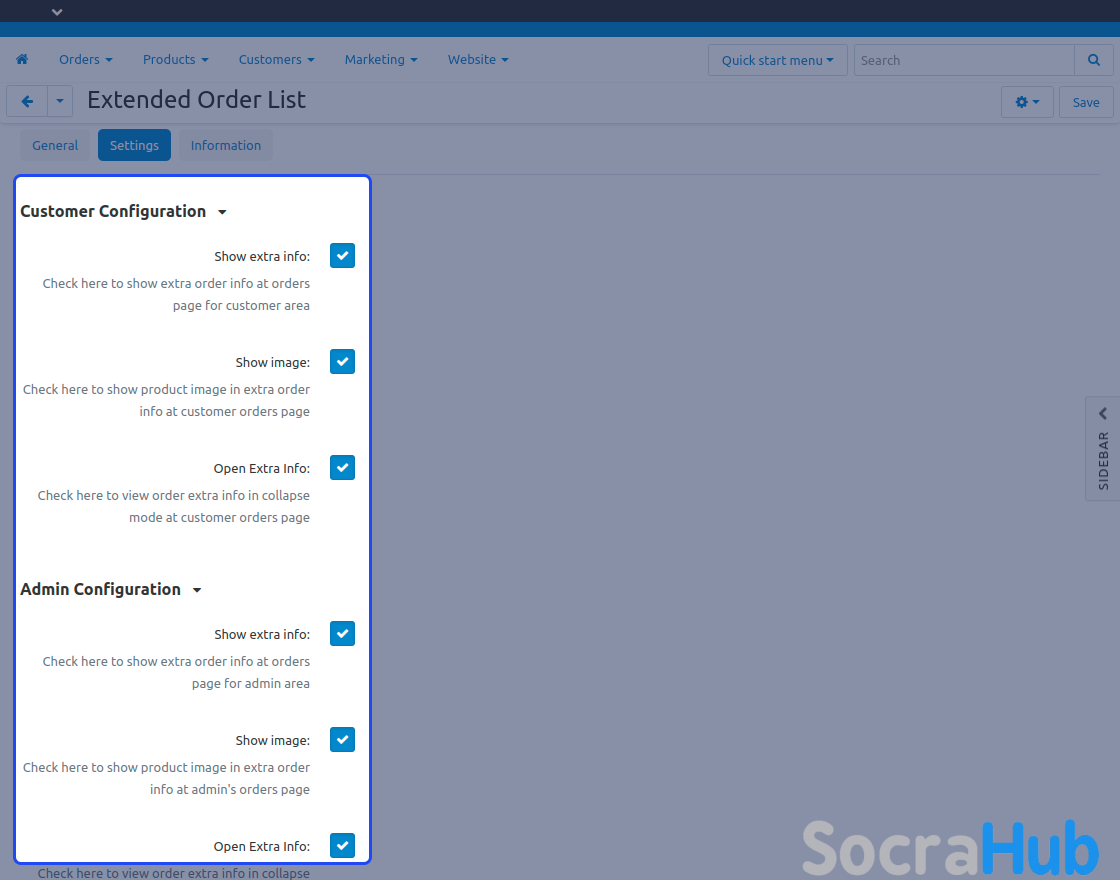The image size is (1120, 880).
Task: Click the sidebar collapse chevron icon
Action: coord(1103,413)
